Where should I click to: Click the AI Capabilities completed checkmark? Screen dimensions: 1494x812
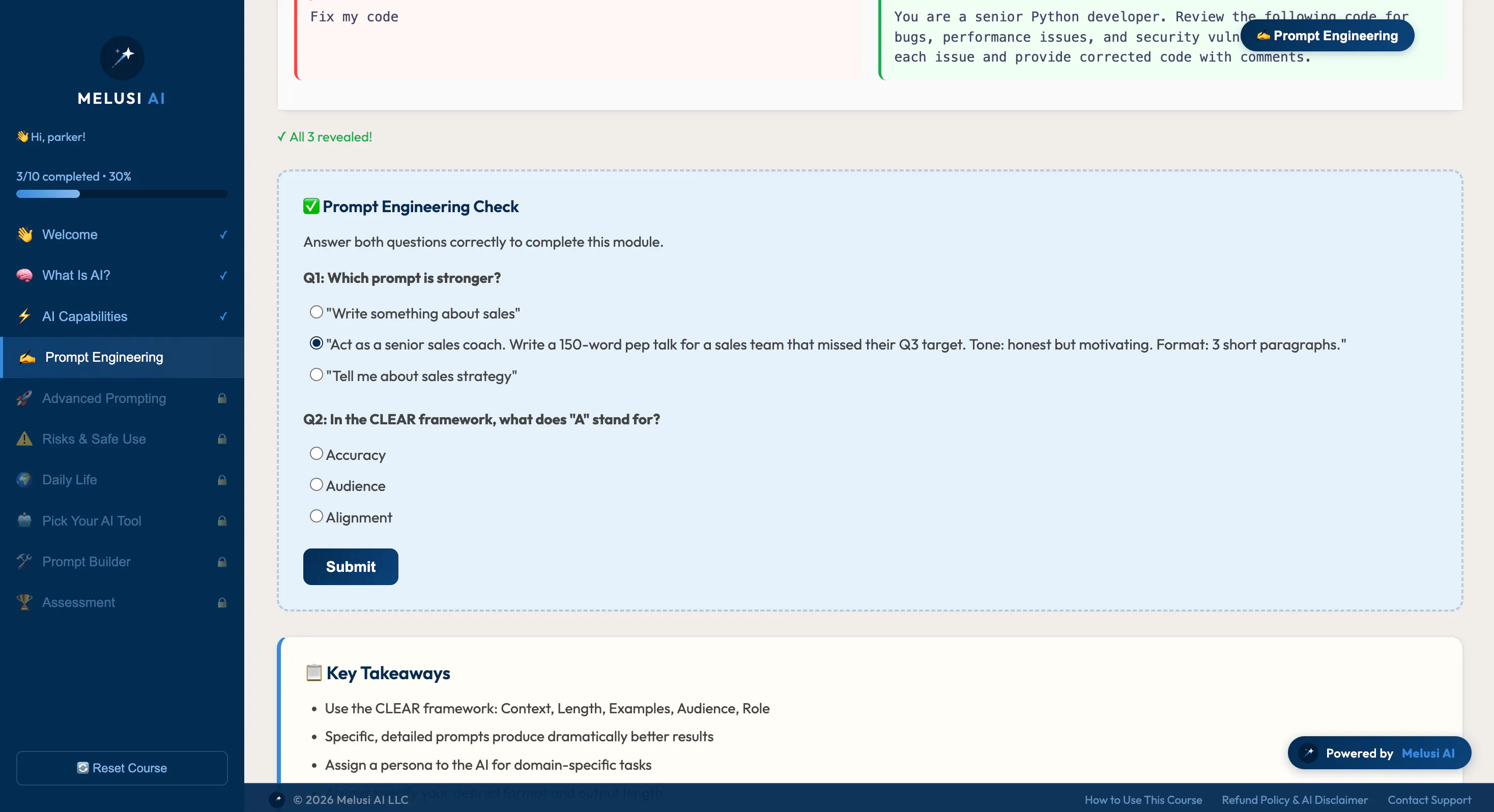(x=223, y=316)
